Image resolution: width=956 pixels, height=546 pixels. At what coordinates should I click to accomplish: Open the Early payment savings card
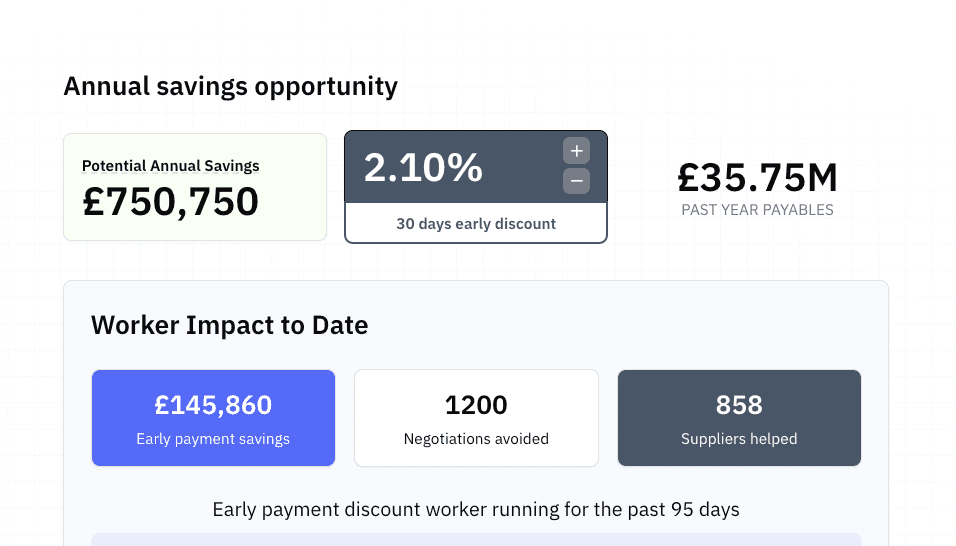[213, 418]
